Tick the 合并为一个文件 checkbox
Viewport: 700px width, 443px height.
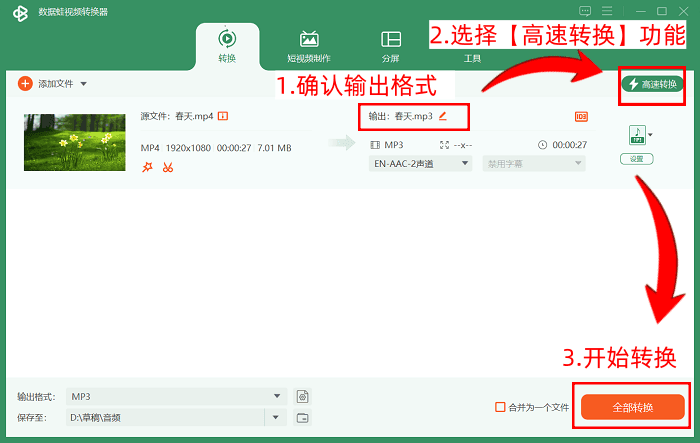pos(500,407)
